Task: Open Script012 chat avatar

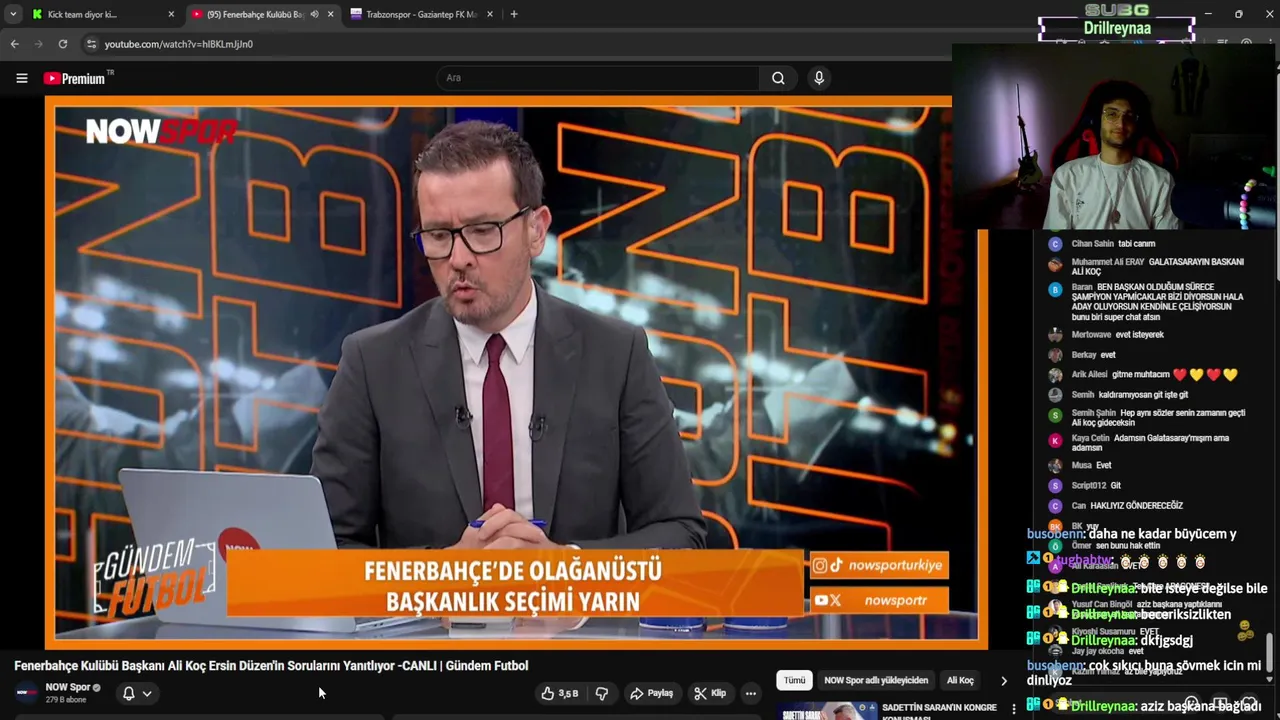Action: pos(1055,486)
